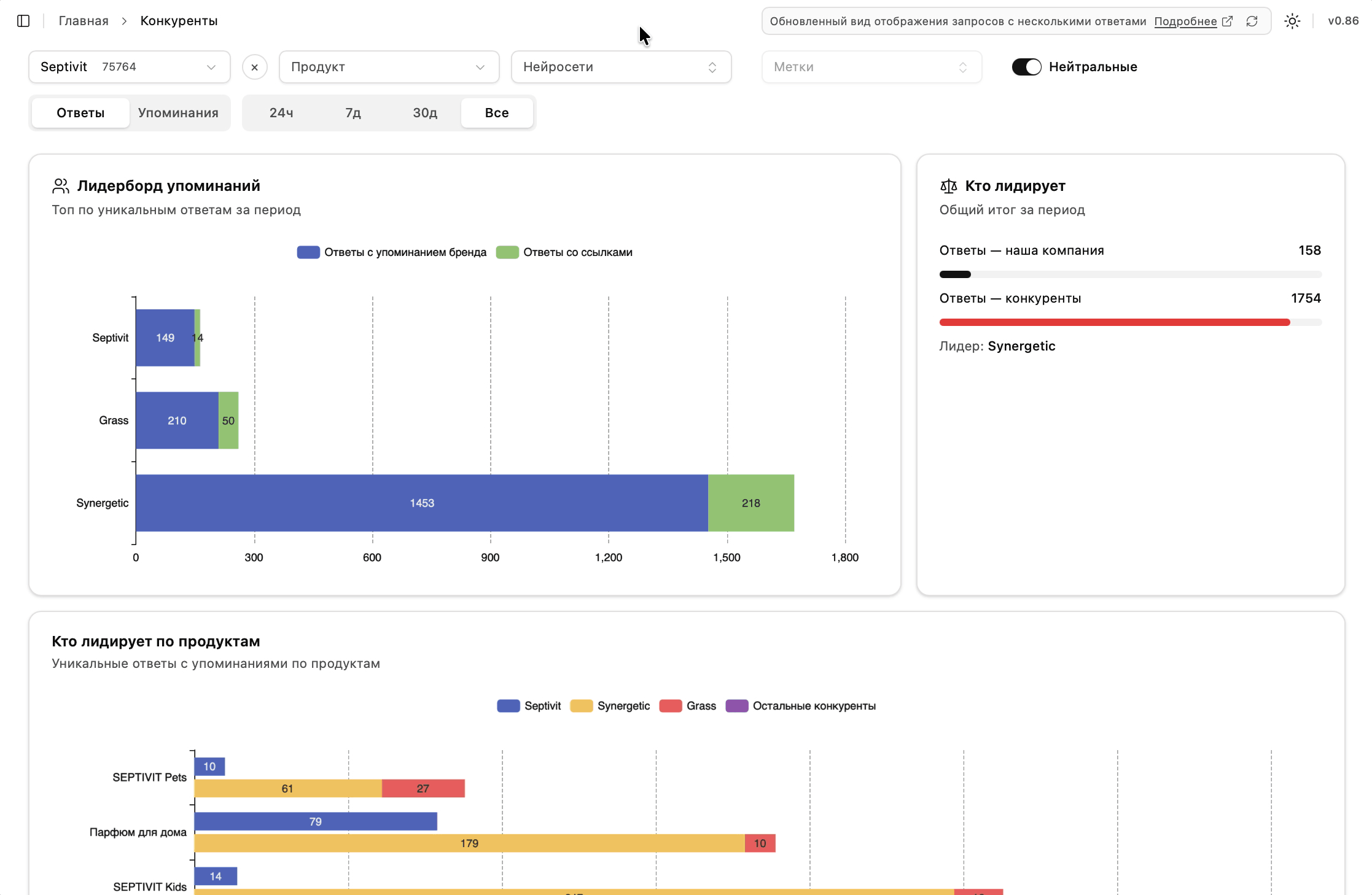The width and height of the screenshot is (1372, 895).
Task: Click the конкуренты red progress bar
Action: [x=1115, y=322]
